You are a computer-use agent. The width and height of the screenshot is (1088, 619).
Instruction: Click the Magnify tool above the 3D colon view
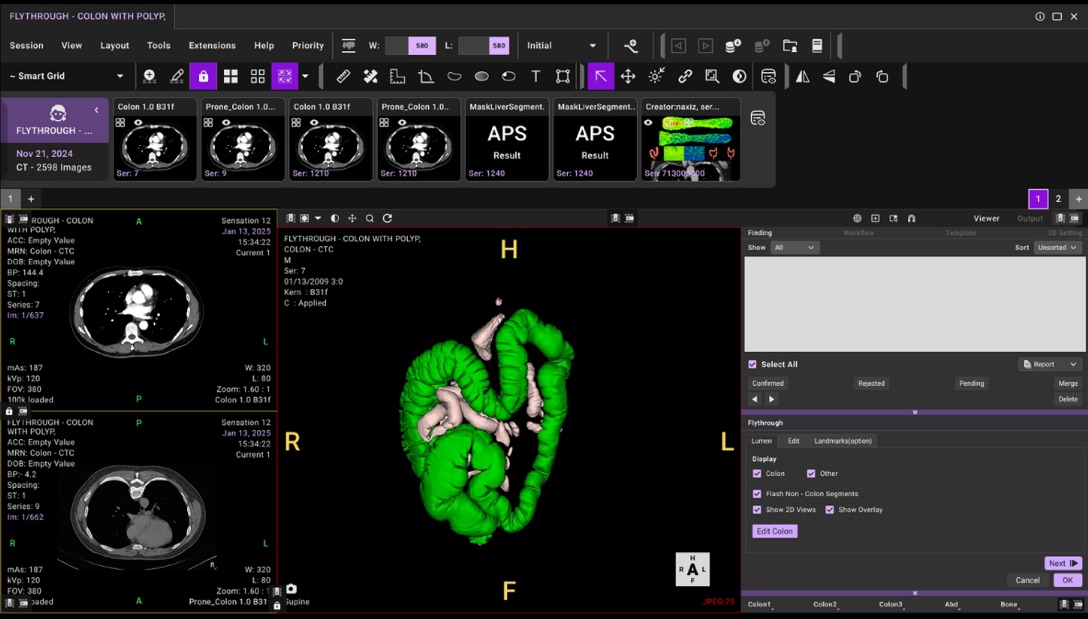tap(369, 218)
